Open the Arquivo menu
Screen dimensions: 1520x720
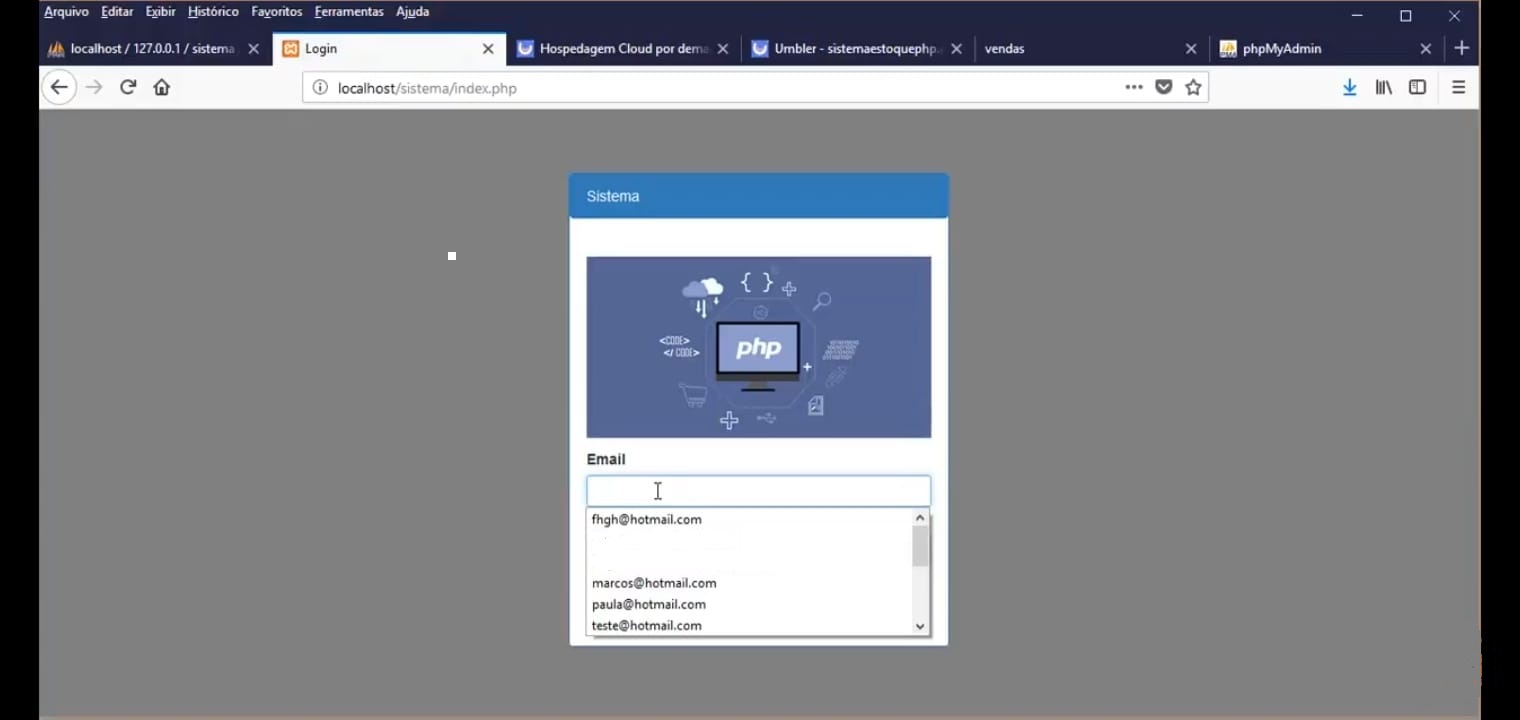click(66, 12)
